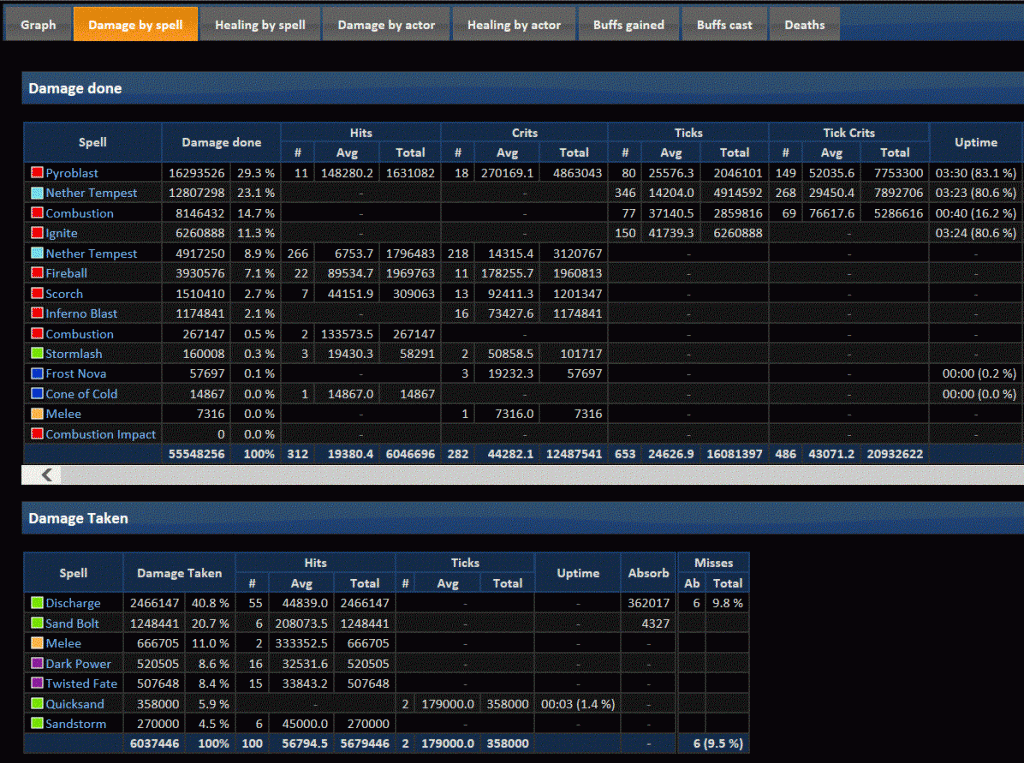Open the Quicksand spell link
Viewport: 1024px width, 763px height.
(x=74, y=704)
